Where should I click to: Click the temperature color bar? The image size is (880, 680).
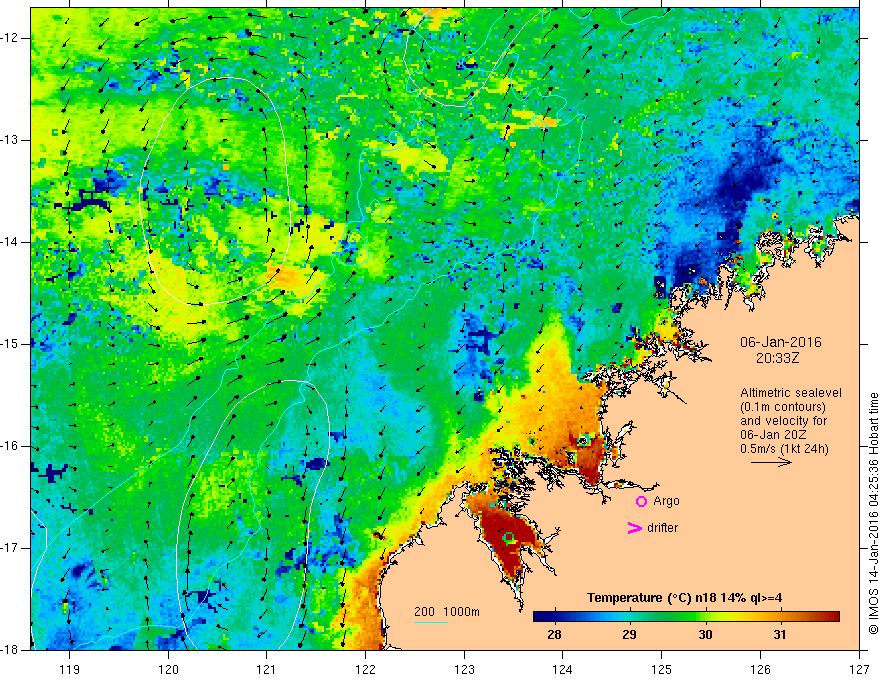[x=686, y=617]
